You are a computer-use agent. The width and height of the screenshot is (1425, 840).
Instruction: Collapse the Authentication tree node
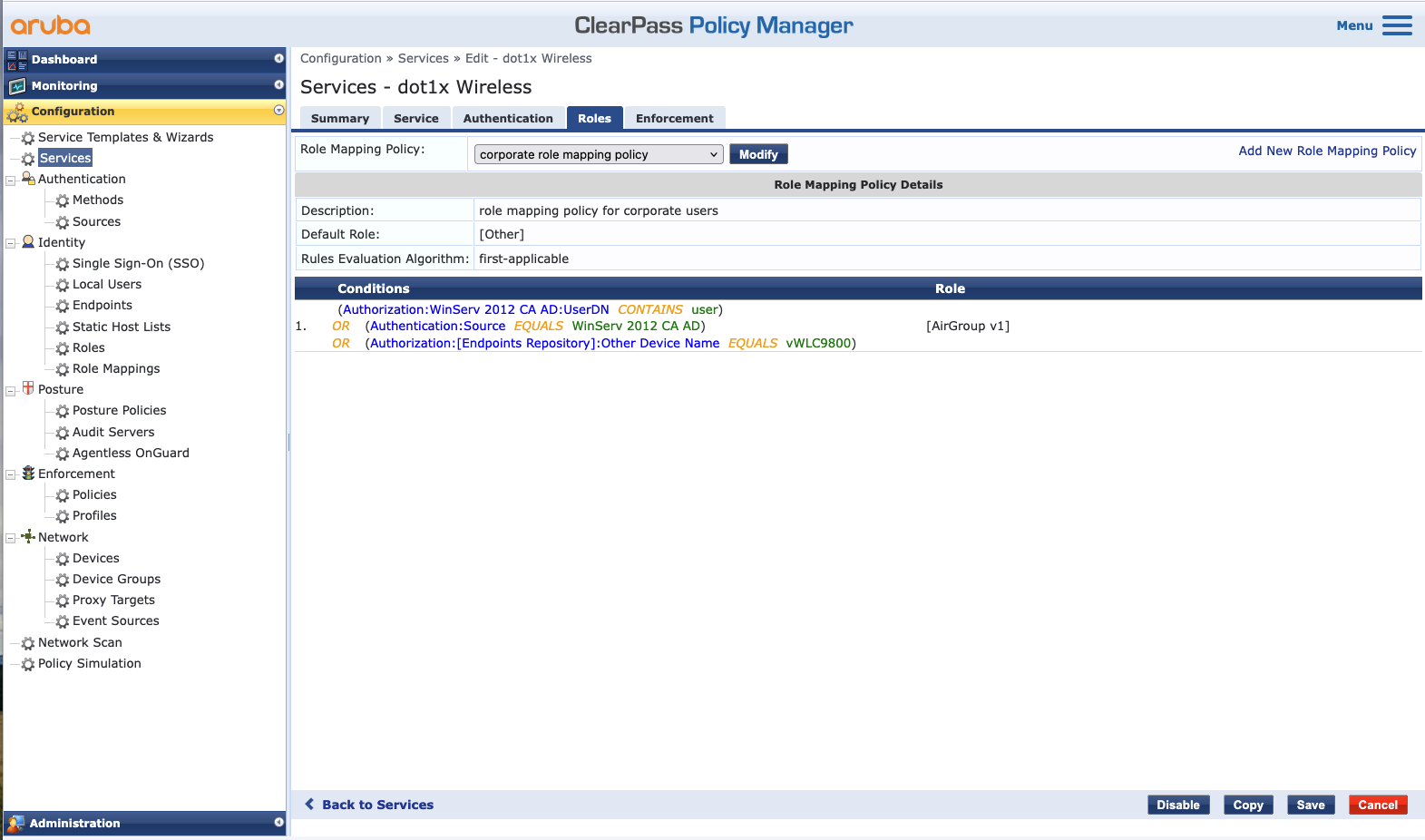pyautogui.click(x=11, y=181)
